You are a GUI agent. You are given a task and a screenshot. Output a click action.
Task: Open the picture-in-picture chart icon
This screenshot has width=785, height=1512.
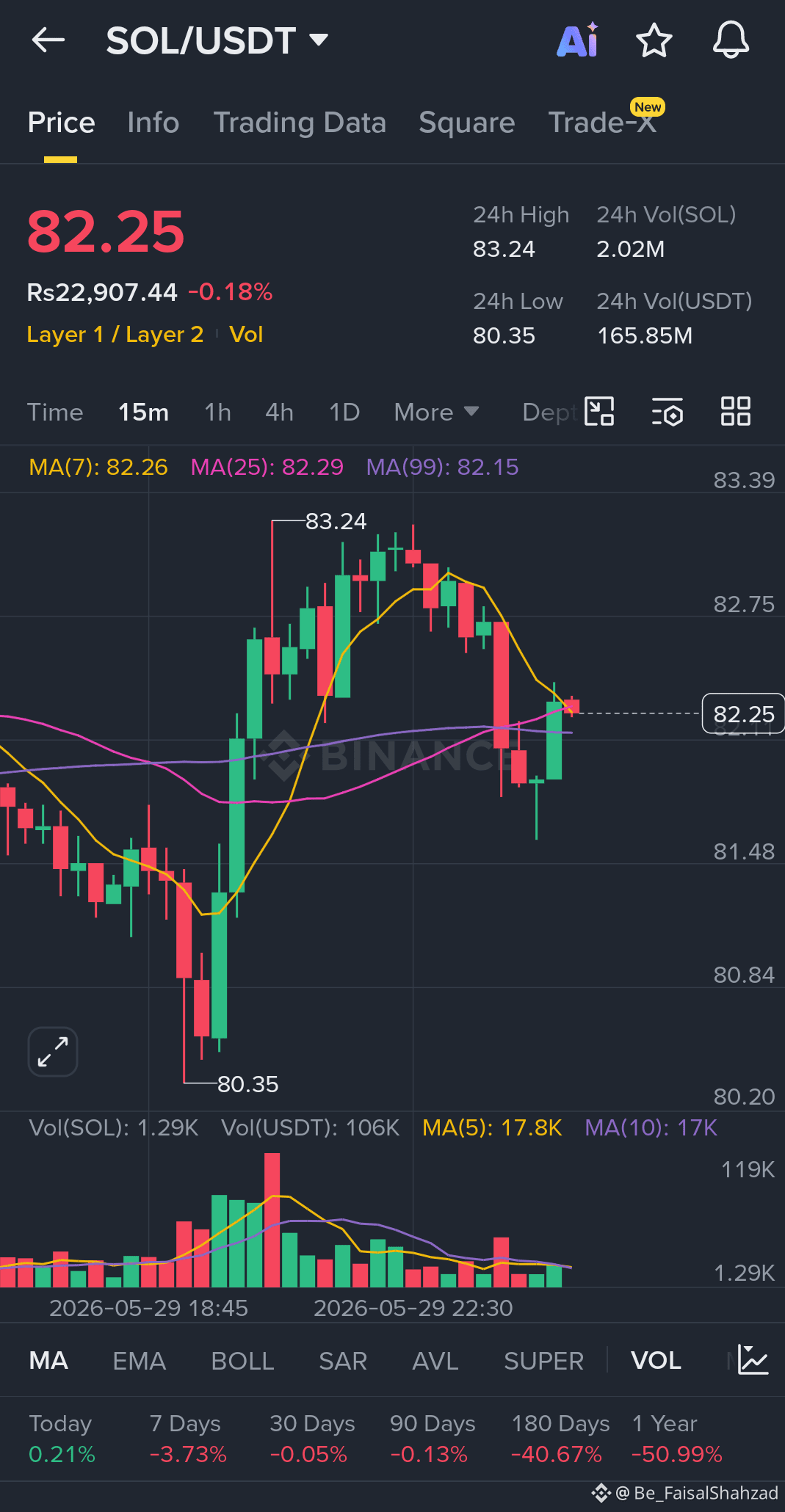pyautogui.click(x=599, y=411)
